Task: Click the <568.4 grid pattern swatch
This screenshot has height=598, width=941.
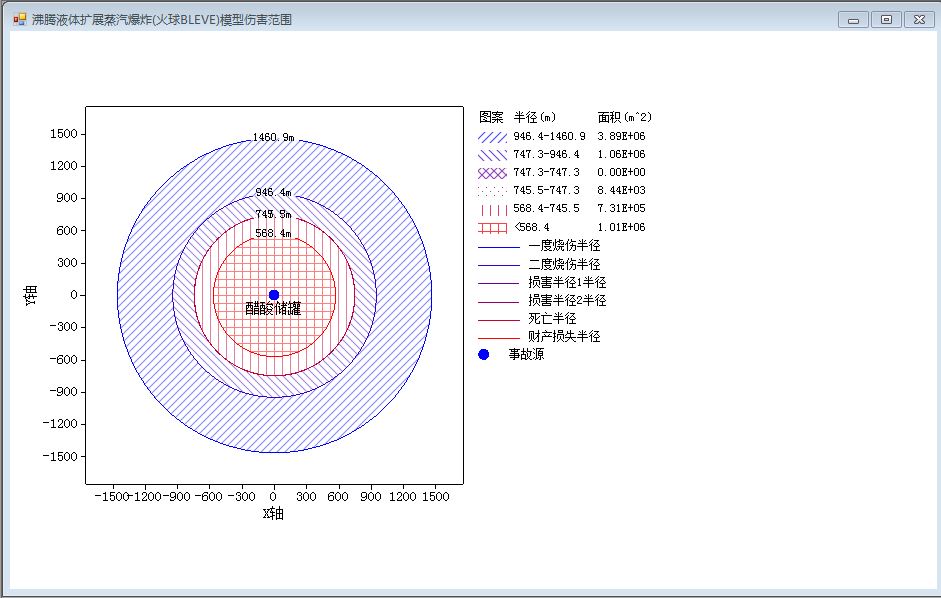Action: tap(492, 228)
